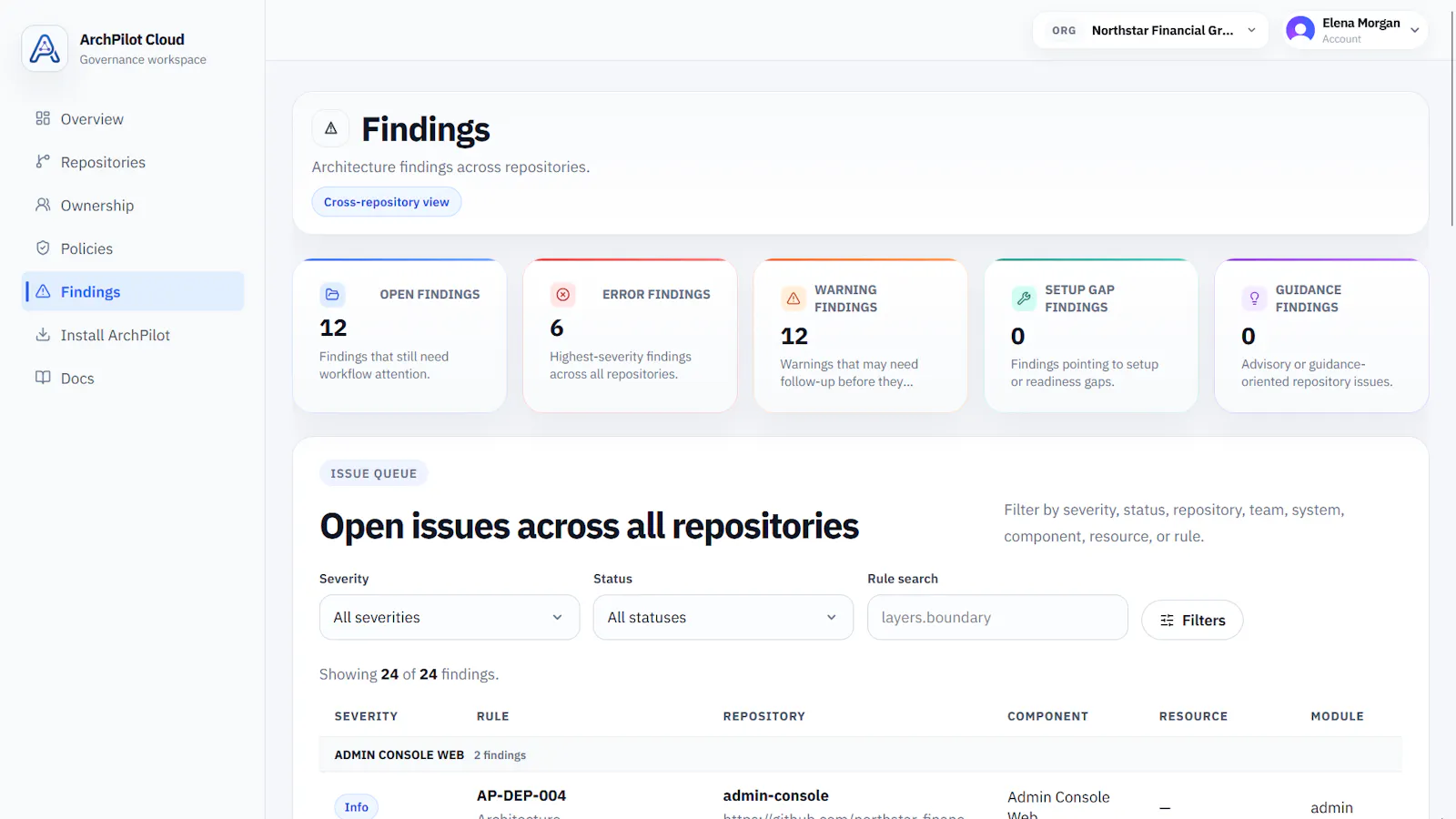This screenshot has height=819, width=1456.
Task: Focus the Rule search input field
Action: click(x=997, y=617)
